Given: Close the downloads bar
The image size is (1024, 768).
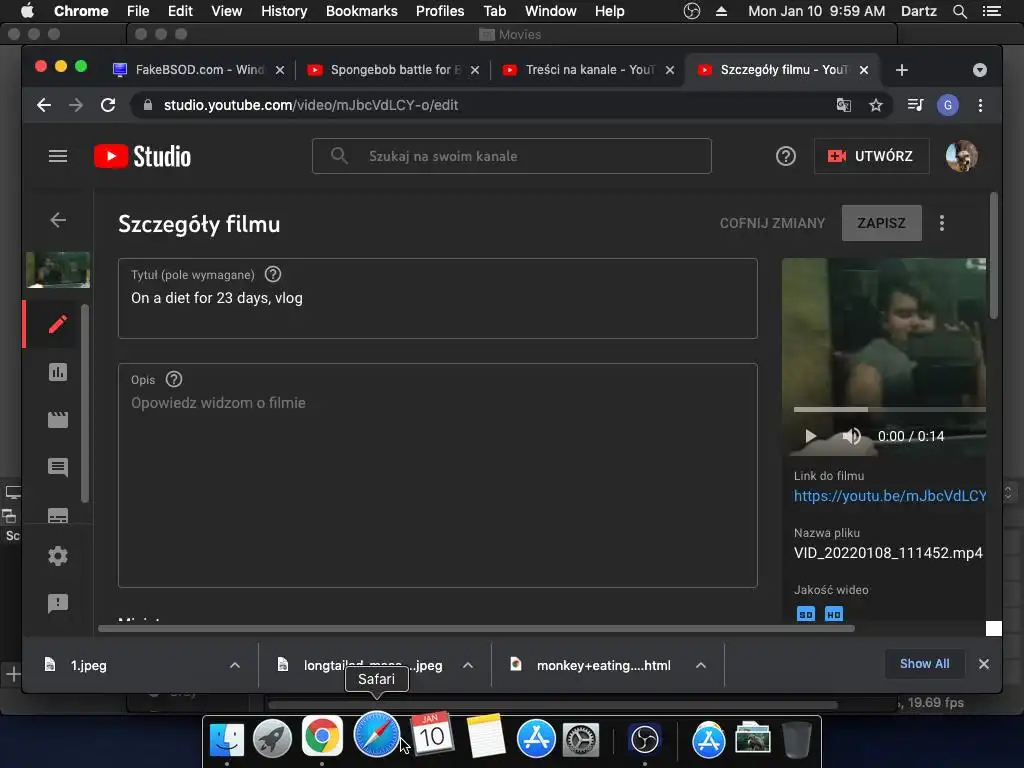Looking at the screenshot, I should (984, 664).
